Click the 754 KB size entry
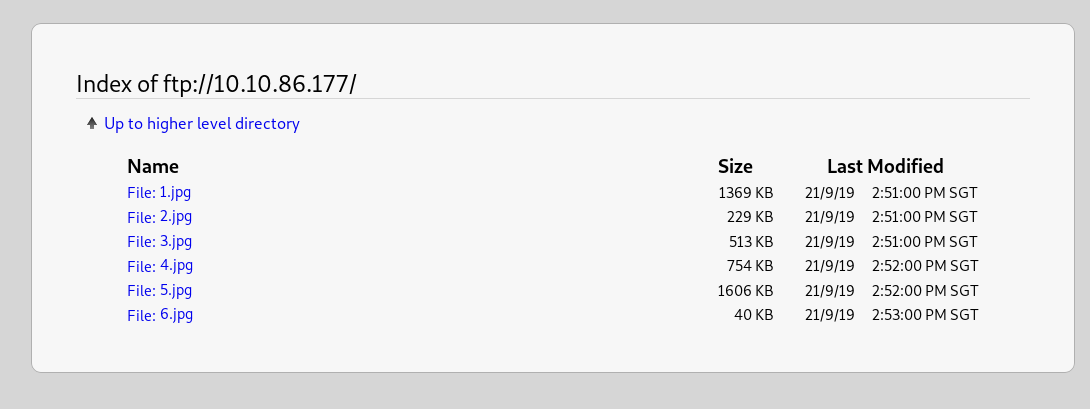The height and width of the screenshot is (409, 1090). coord(750,266)
